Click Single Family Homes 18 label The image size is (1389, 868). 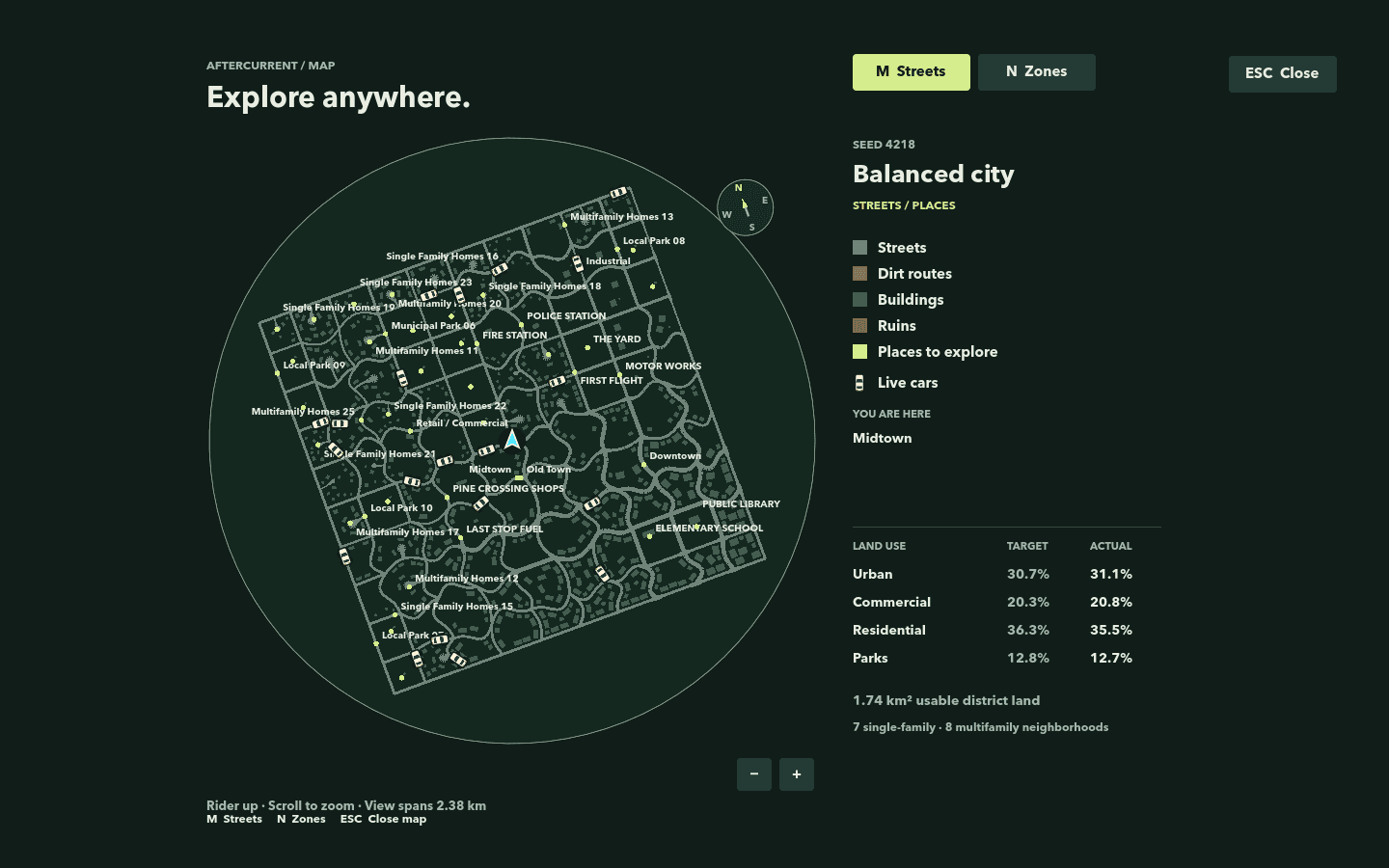pyautogui.click(x=545, y=286)
